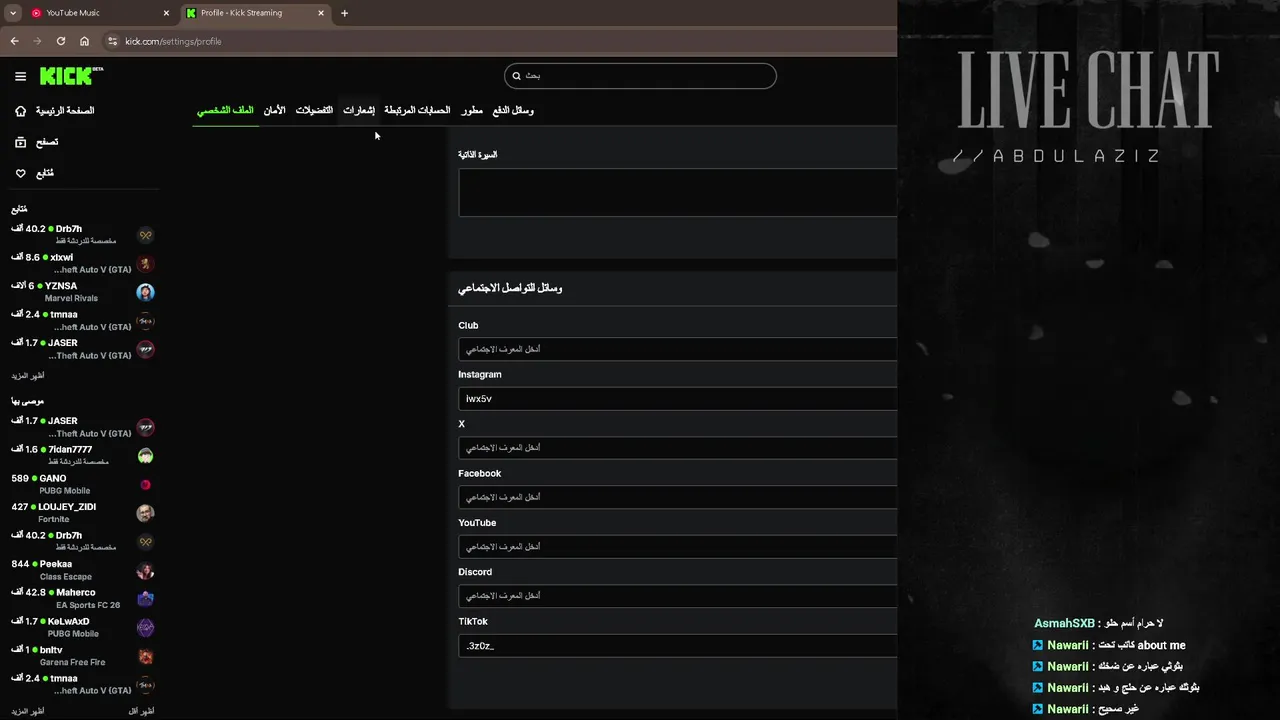The height and width of the screenshot is (720, 1280).
Task: Go back with the browser back arrow
Action: 14,41
